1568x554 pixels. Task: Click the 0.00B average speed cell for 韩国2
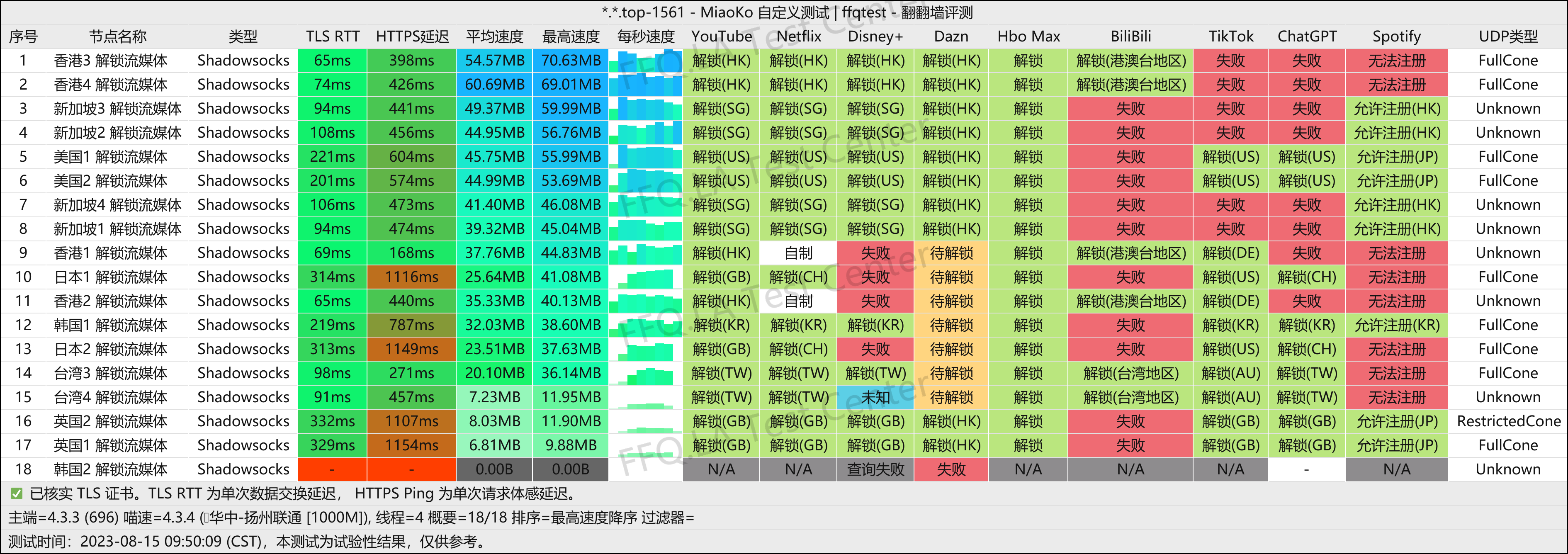pos(494,469)
